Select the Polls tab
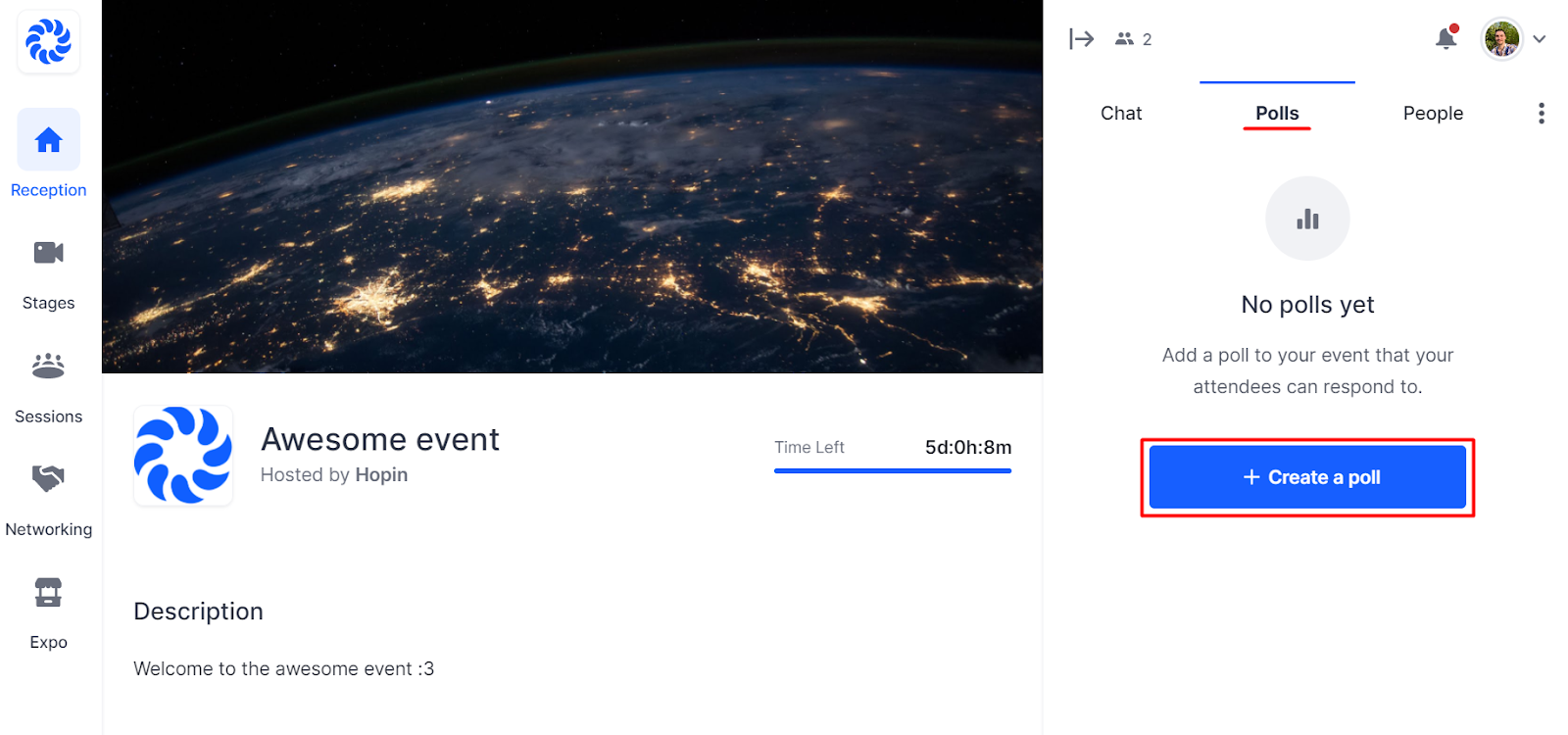 click(x=1277, y=114)
